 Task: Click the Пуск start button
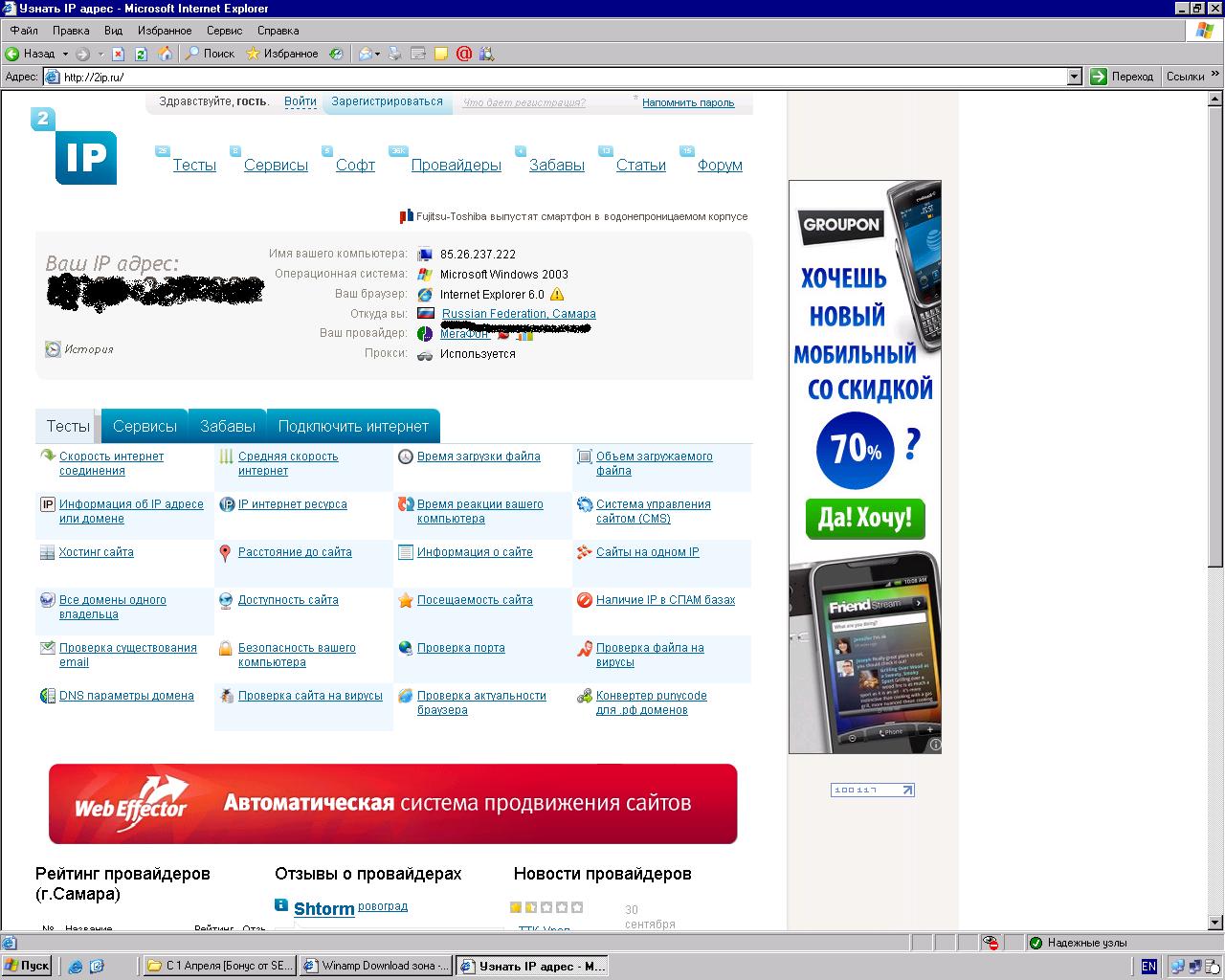pyautogui.click(x=27, y=966)
